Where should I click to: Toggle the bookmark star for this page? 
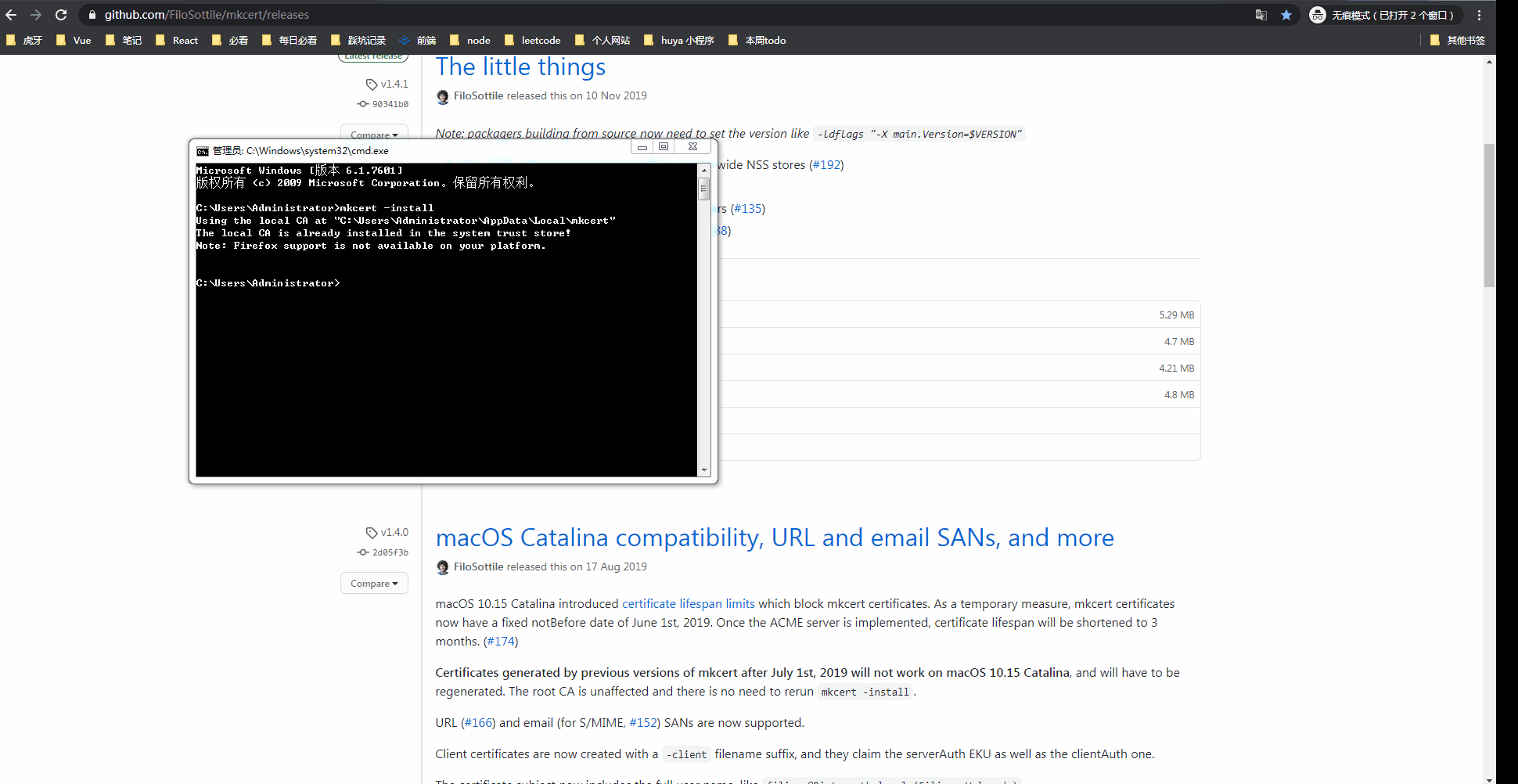[1287, 14]
